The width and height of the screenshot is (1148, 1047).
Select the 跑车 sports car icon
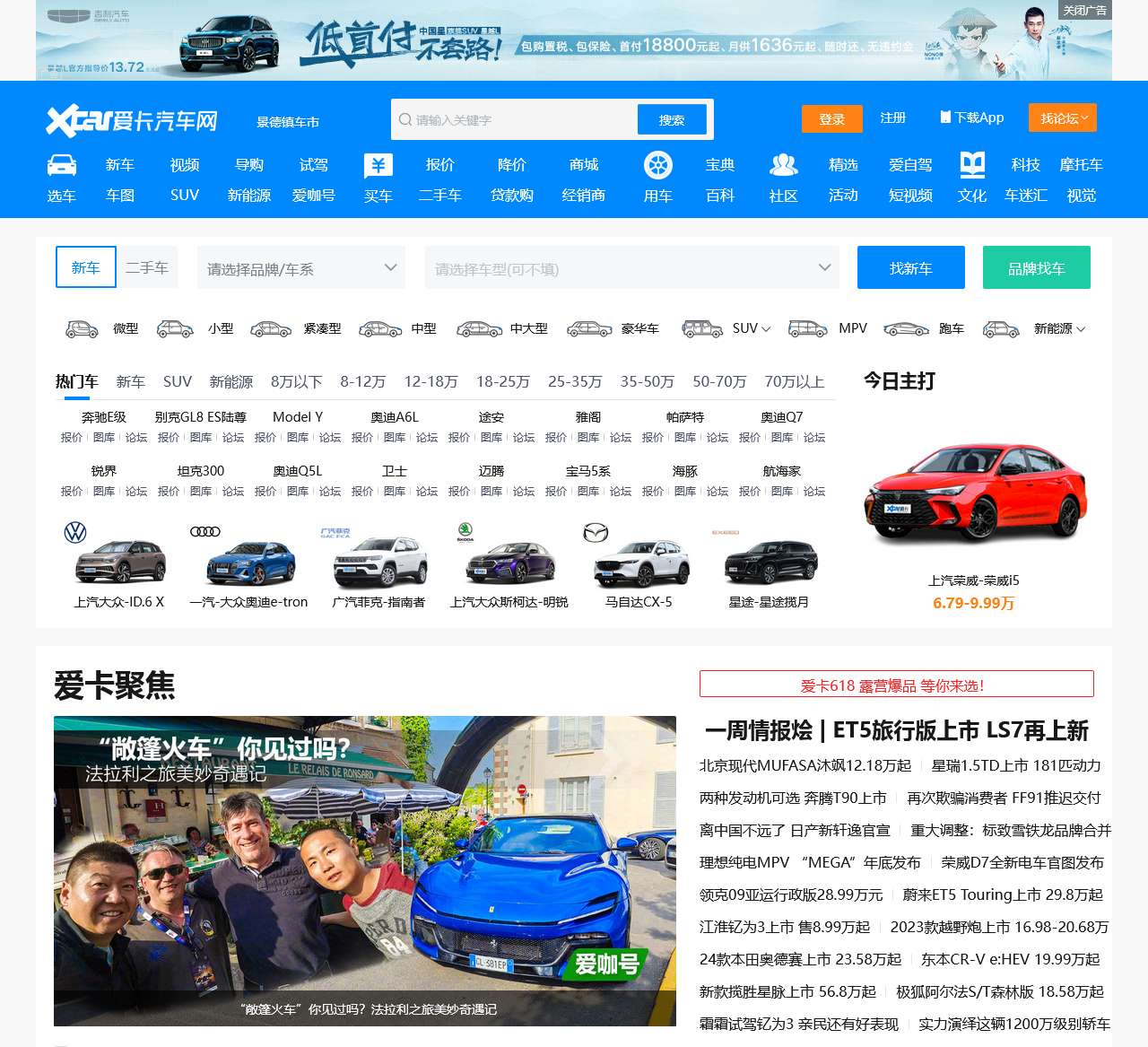pos(906,329)
